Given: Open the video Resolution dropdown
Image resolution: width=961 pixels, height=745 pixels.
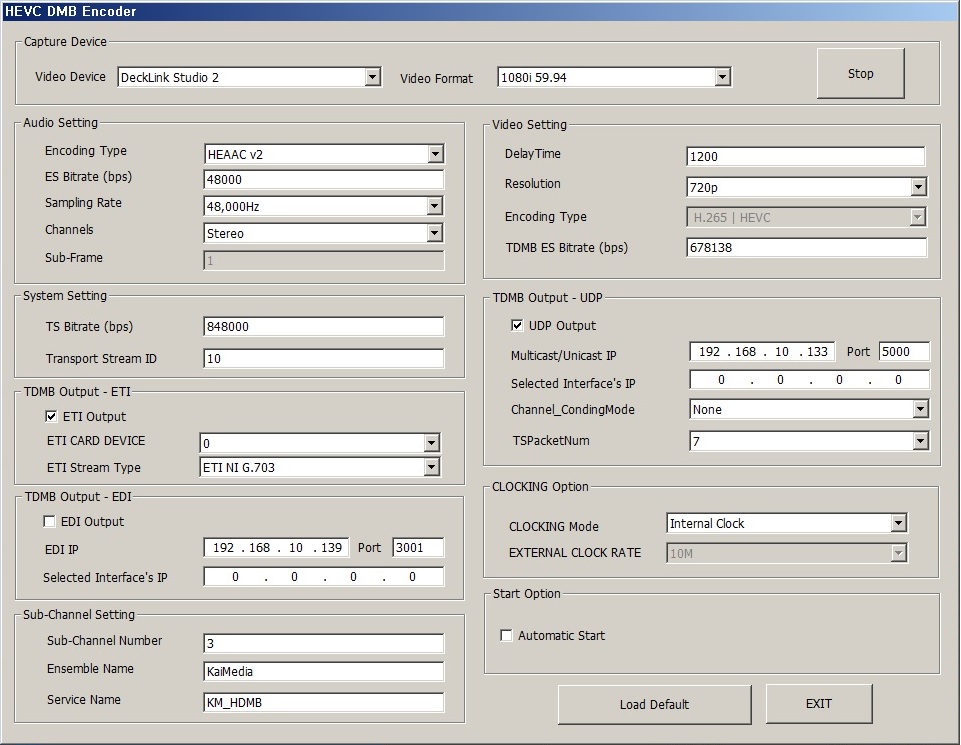Looking at the screenshot, I should tap(917, 187).
